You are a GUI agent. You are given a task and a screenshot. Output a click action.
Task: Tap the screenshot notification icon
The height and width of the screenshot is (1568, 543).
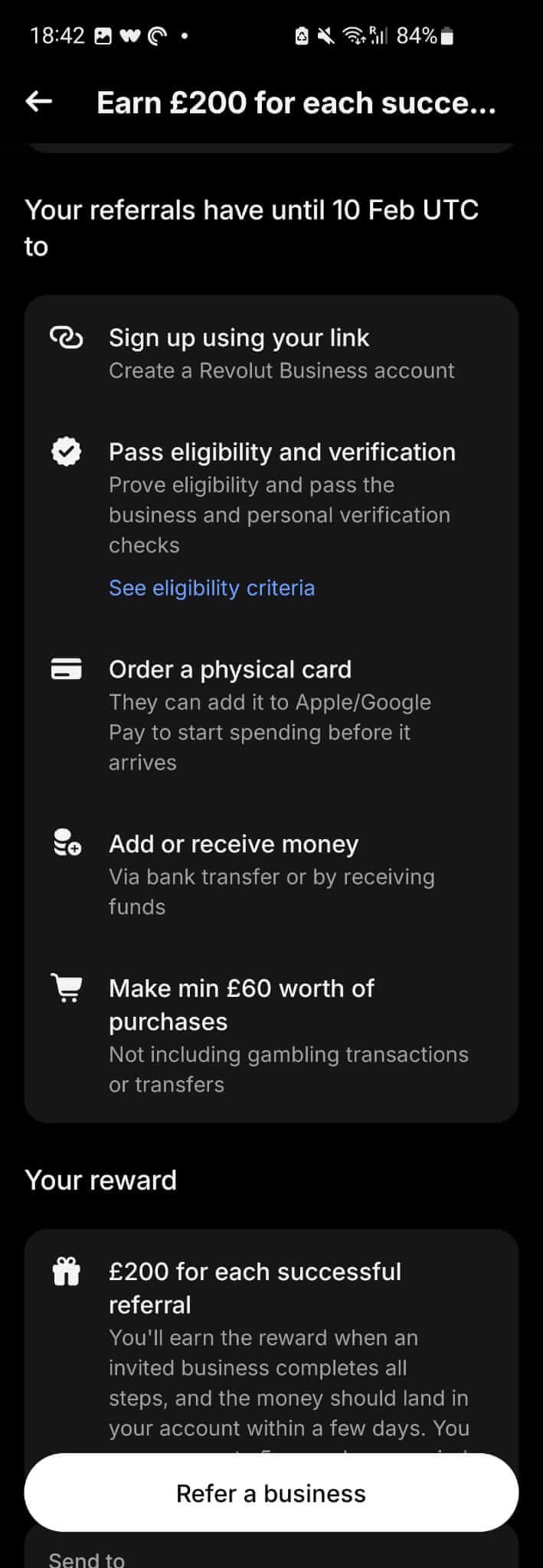102,34
